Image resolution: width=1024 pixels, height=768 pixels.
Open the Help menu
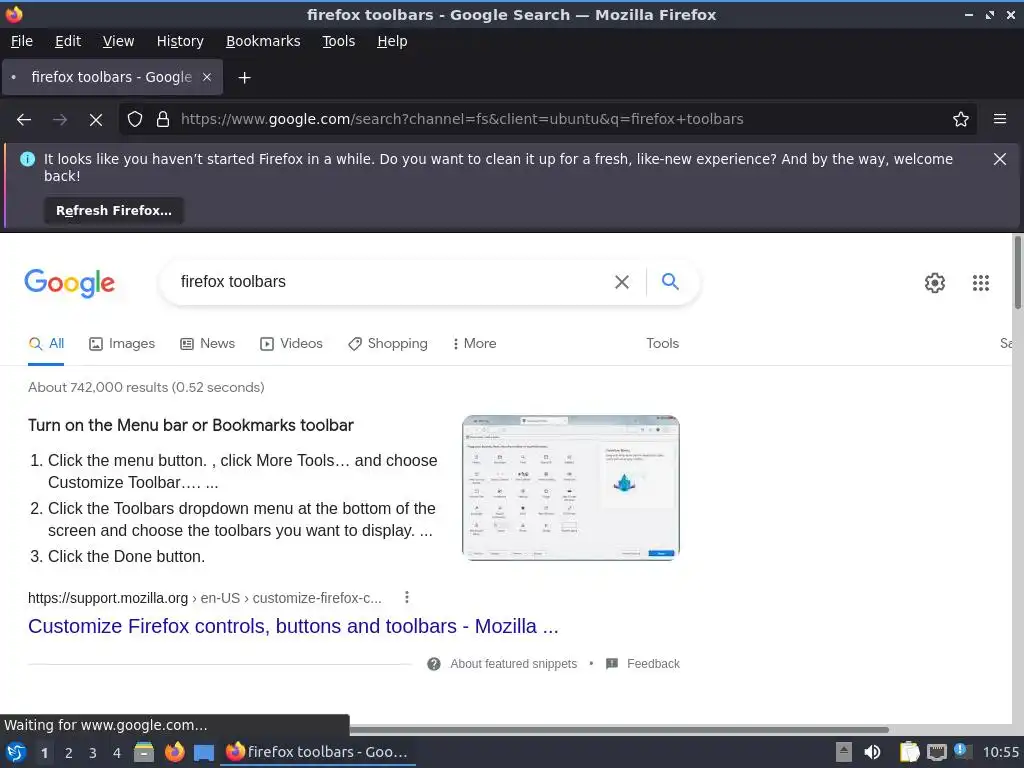[392, 41]
